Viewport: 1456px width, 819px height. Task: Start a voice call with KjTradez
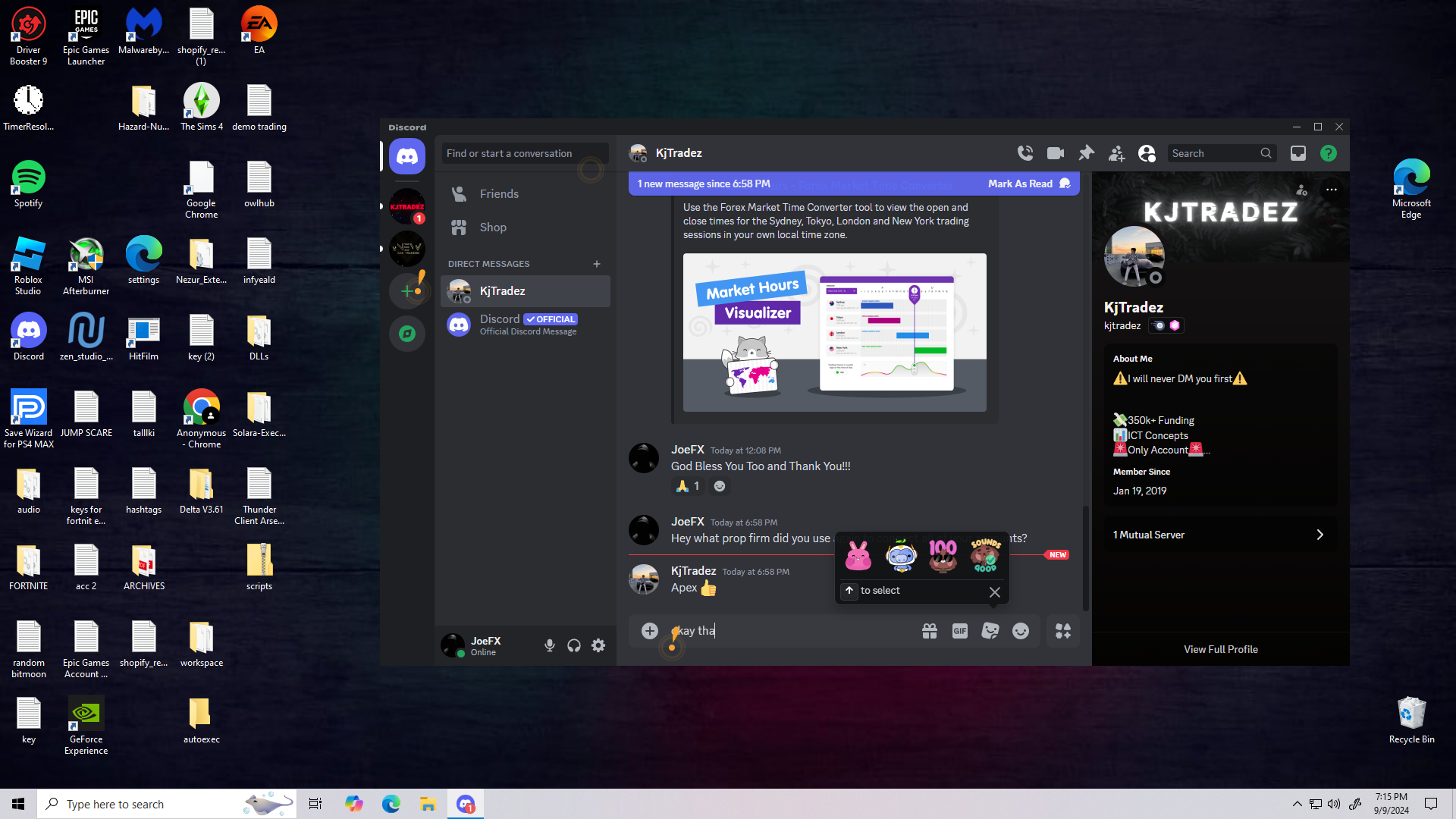[1025, 153]
